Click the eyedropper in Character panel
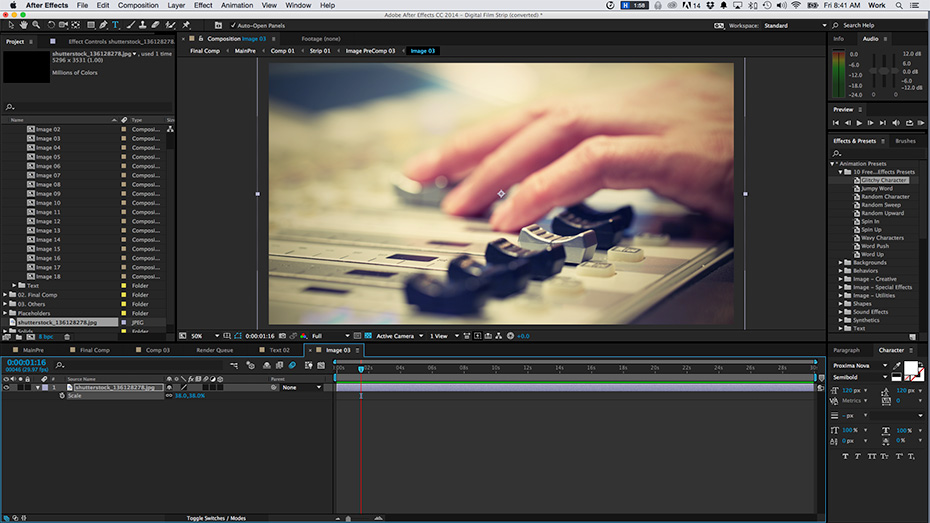Screen dimensions: 930x523 click(897, 365)
